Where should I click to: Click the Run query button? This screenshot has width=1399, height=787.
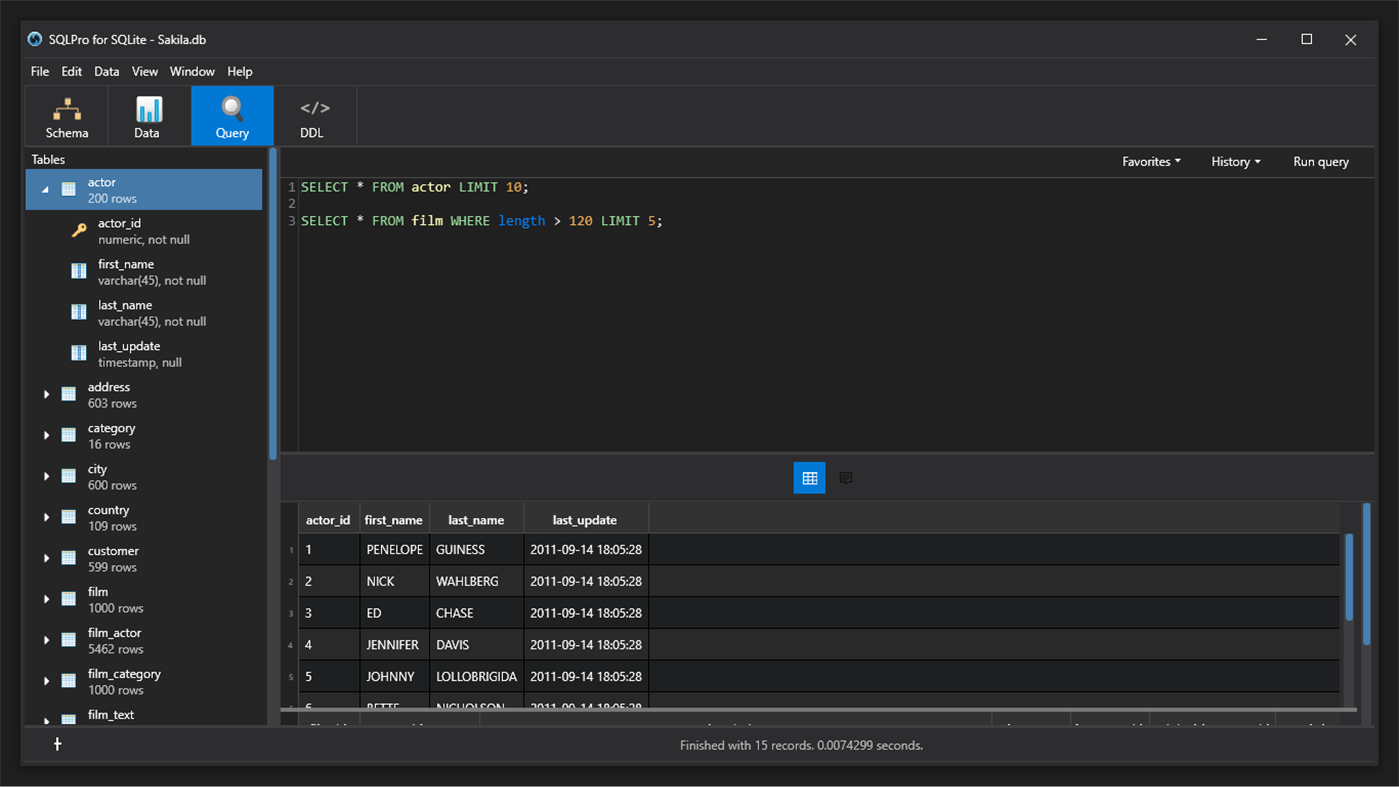[x=1321, y=161]
